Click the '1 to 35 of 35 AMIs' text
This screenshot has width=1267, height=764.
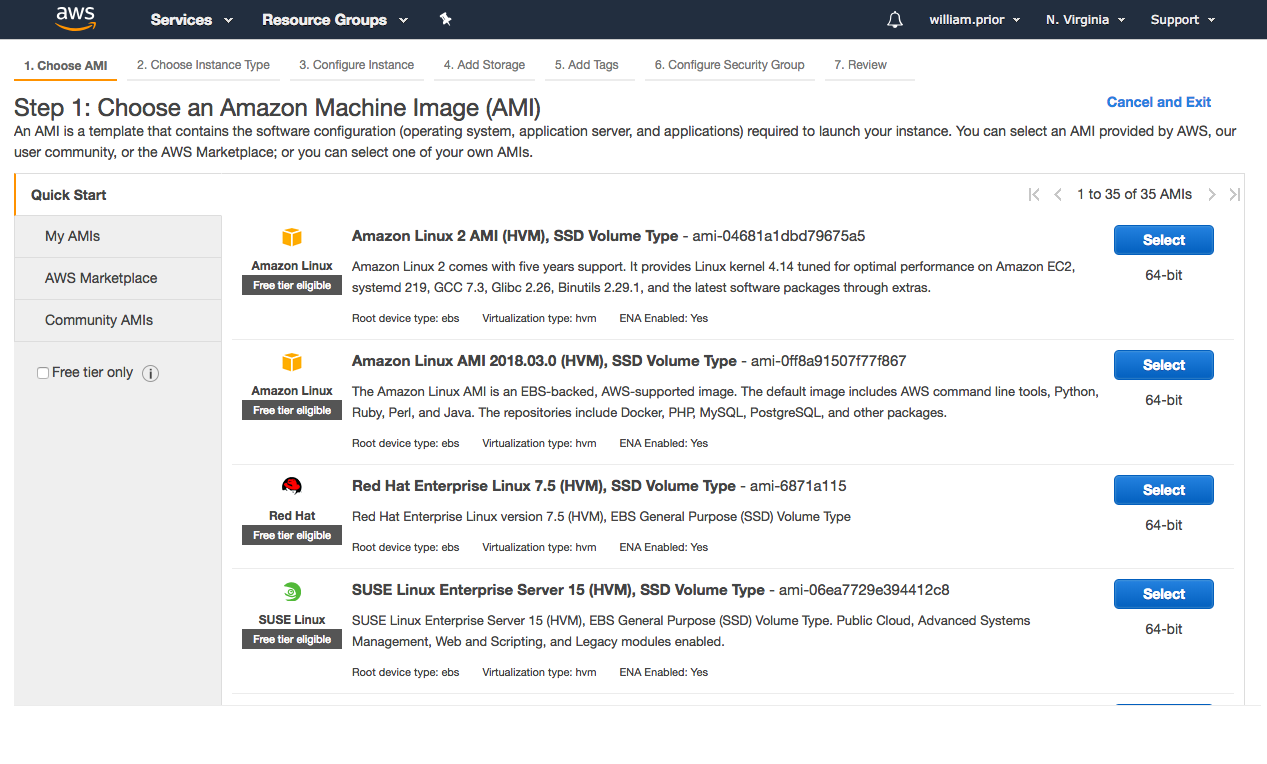tap(1134, 195)
